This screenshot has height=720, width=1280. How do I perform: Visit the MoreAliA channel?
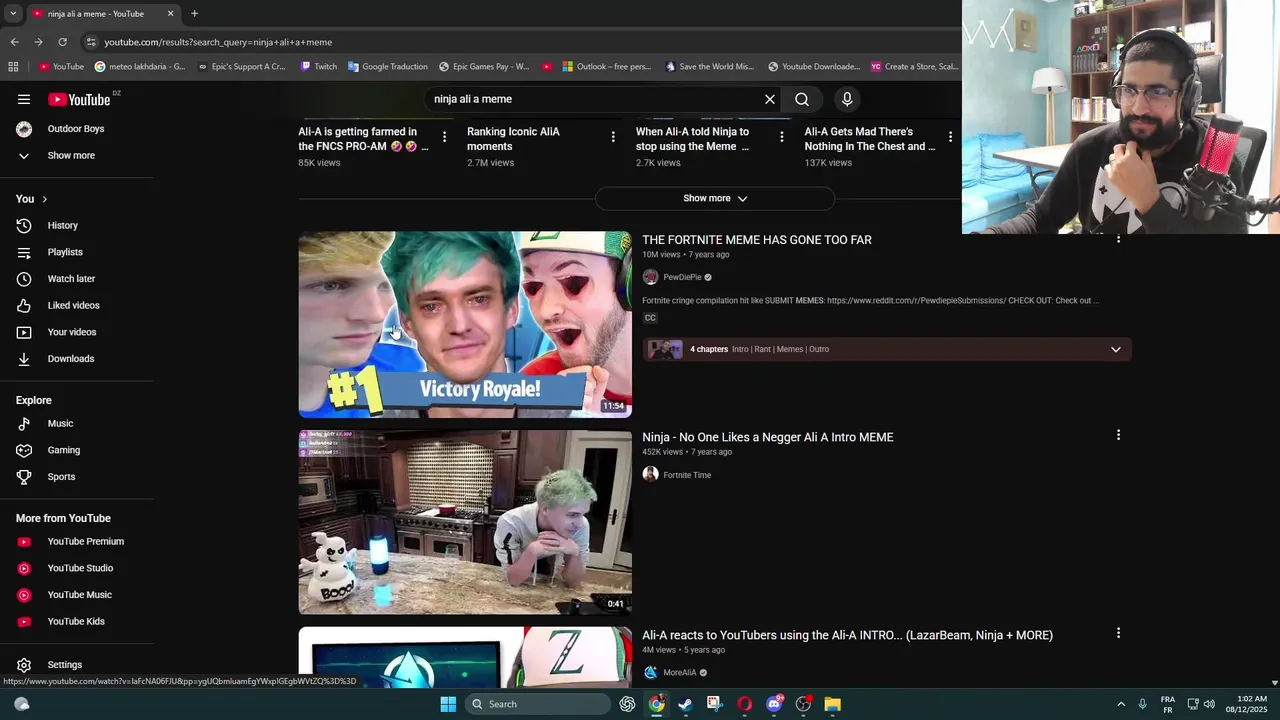pos(680,672)
